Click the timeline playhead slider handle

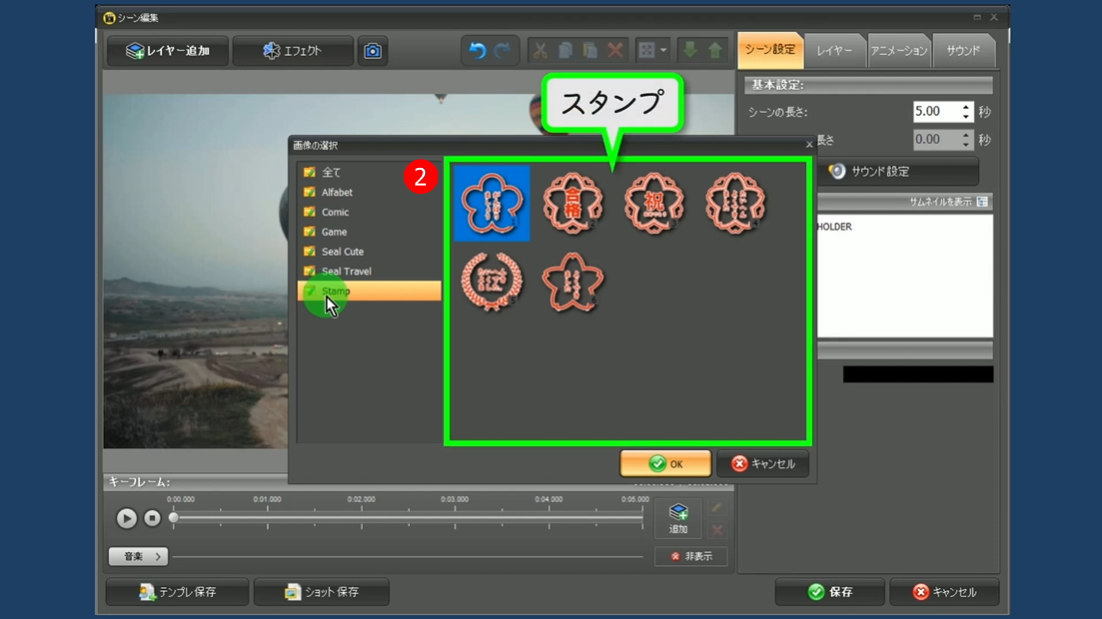click(x=173, y=518)
